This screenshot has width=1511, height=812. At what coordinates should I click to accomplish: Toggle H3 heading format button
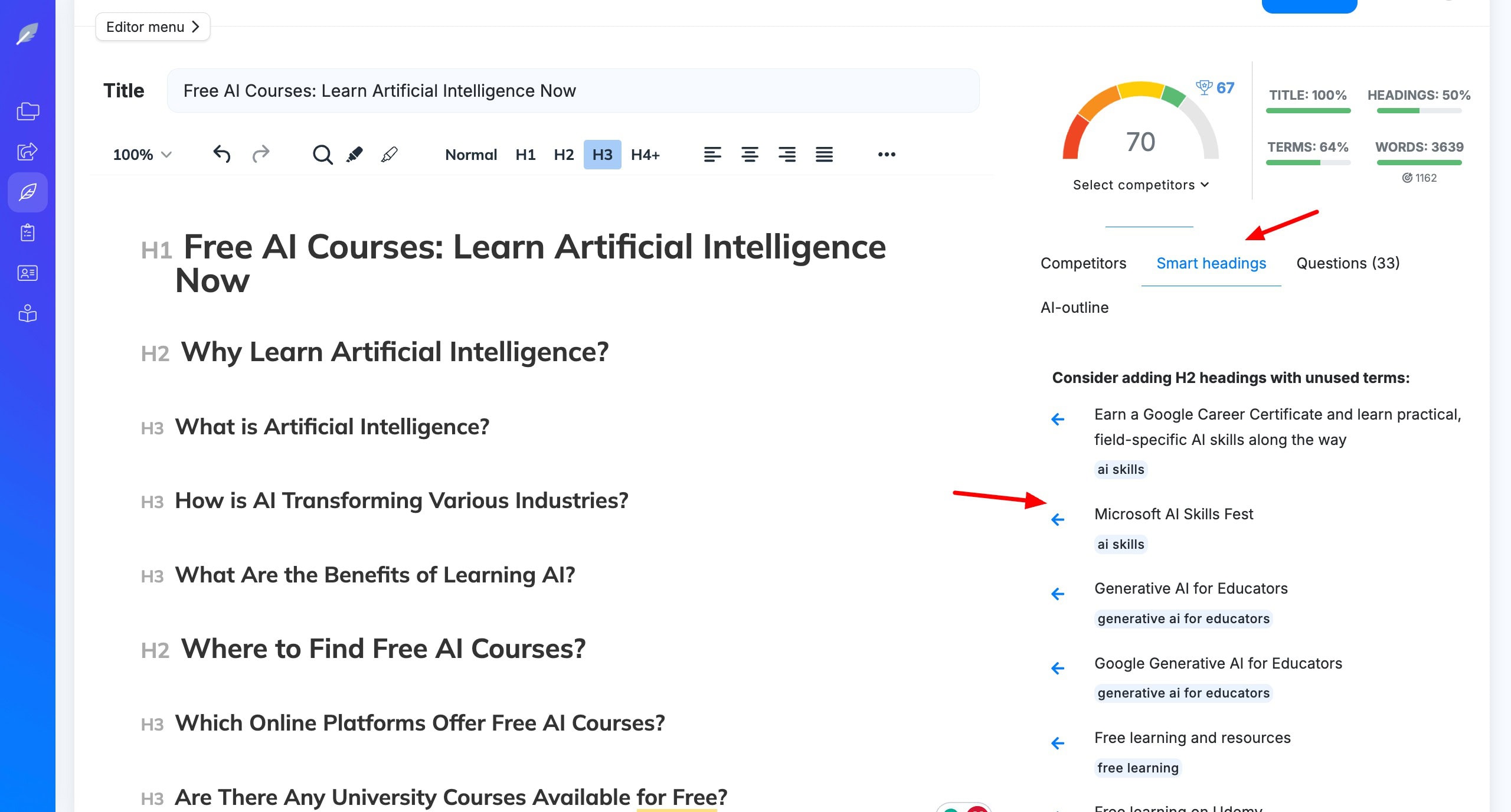click(602, 155)
